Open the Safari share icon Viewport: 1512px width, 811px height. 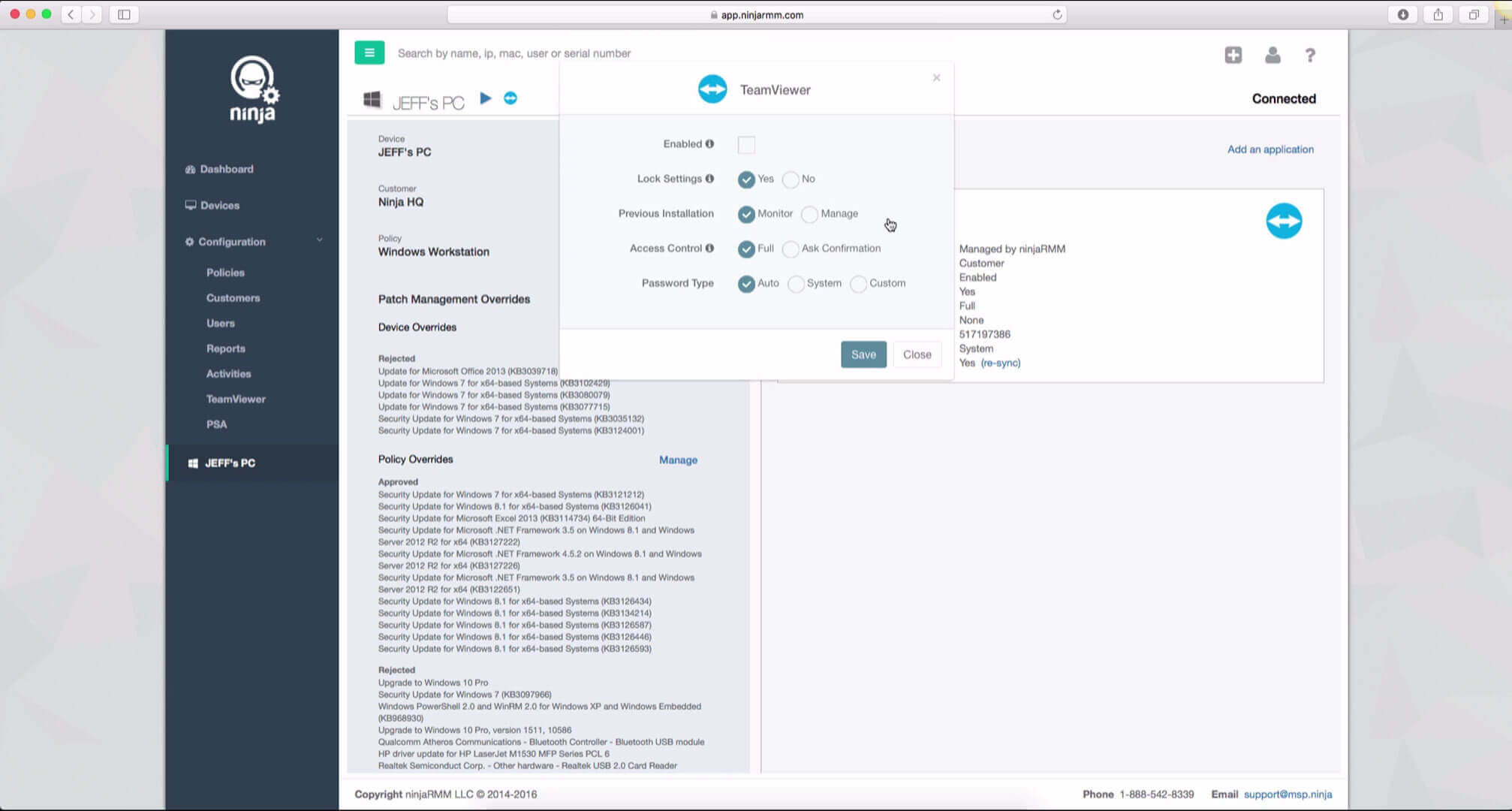click(1438, 14)
